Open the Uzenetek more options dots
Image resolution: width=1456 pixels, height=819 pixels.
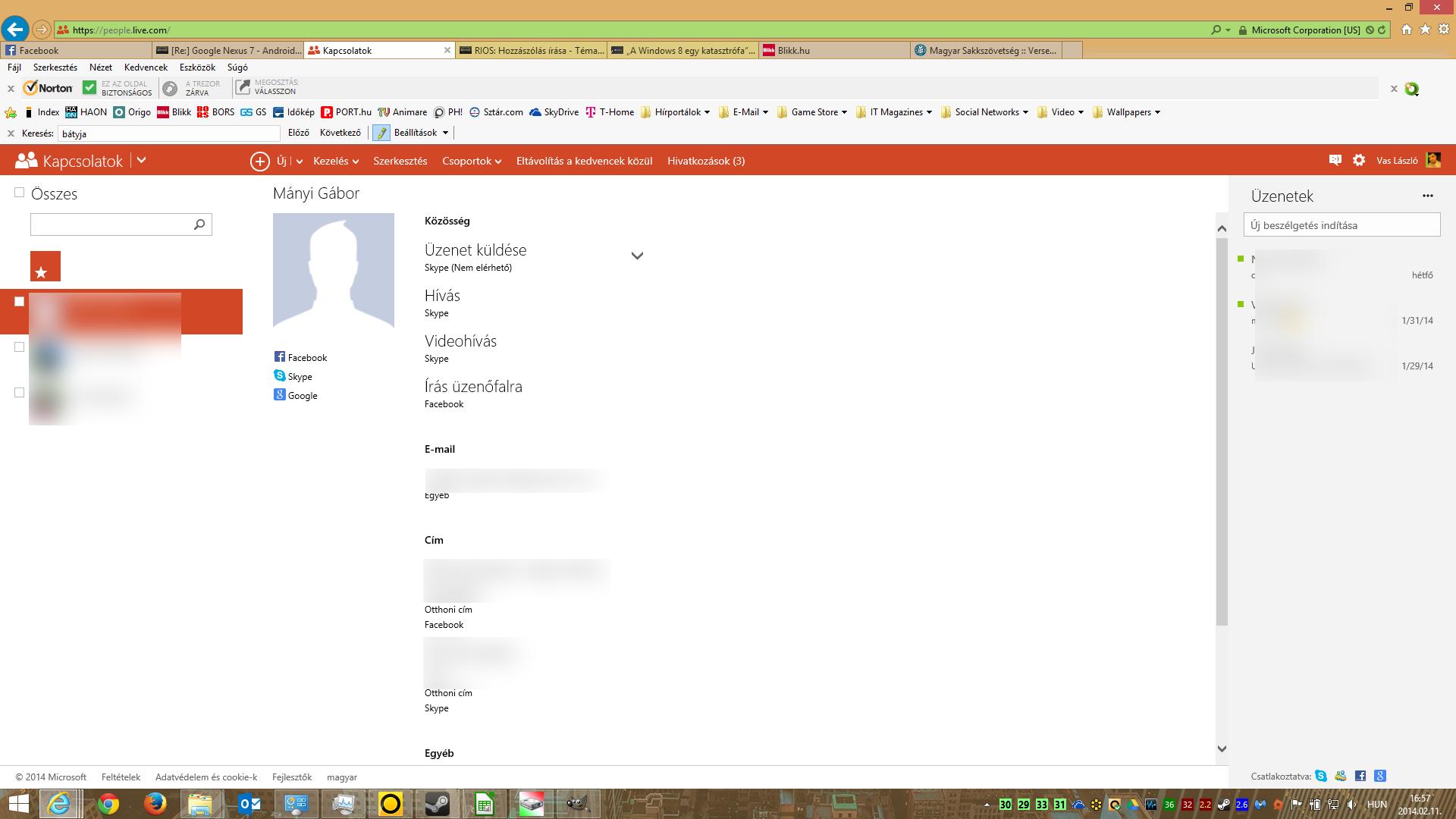click(x=1428, y=196)
